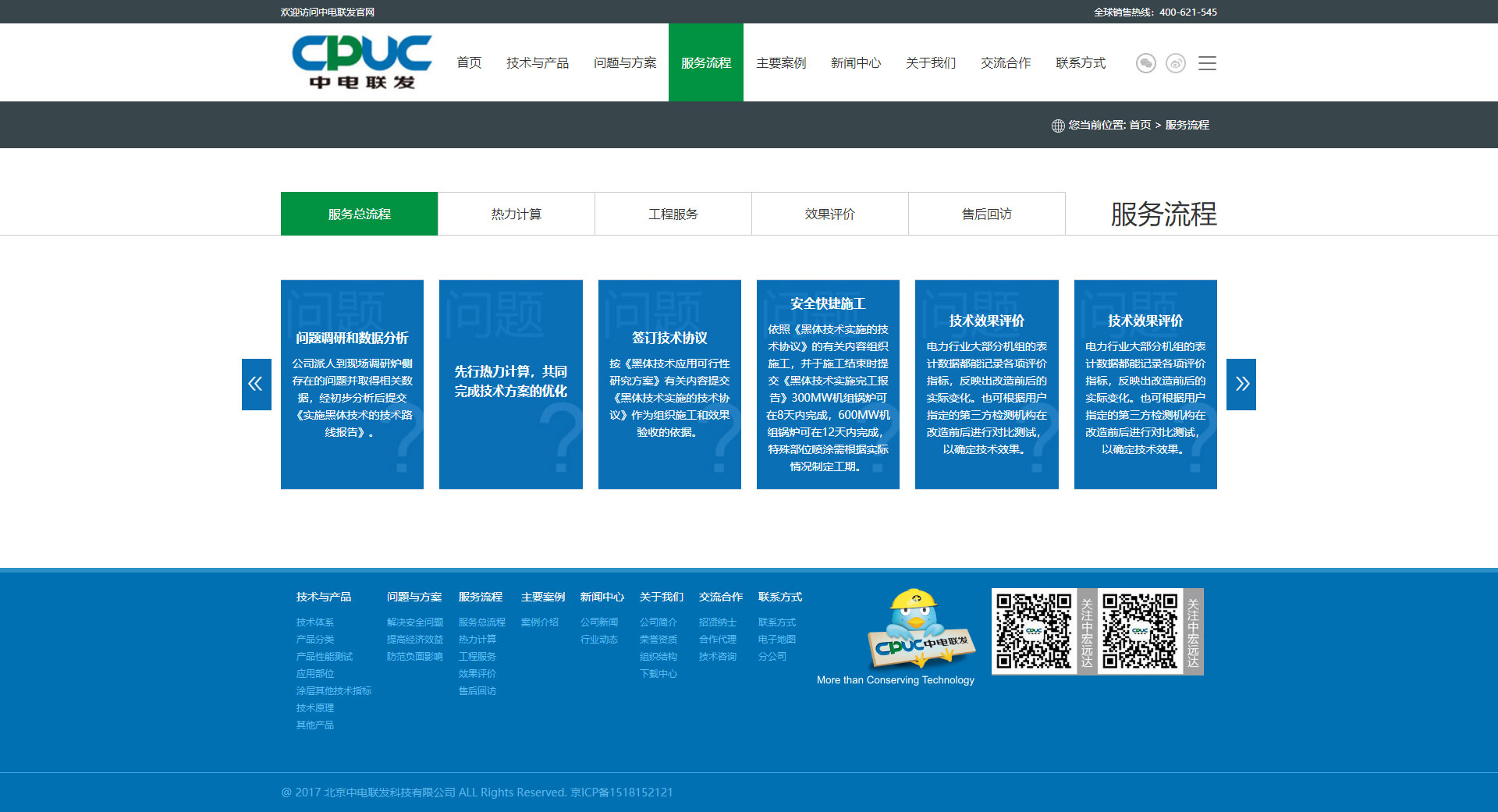Go to 联系方式 in the top navigation
1498x812 pixels.
click(1080, 63)
